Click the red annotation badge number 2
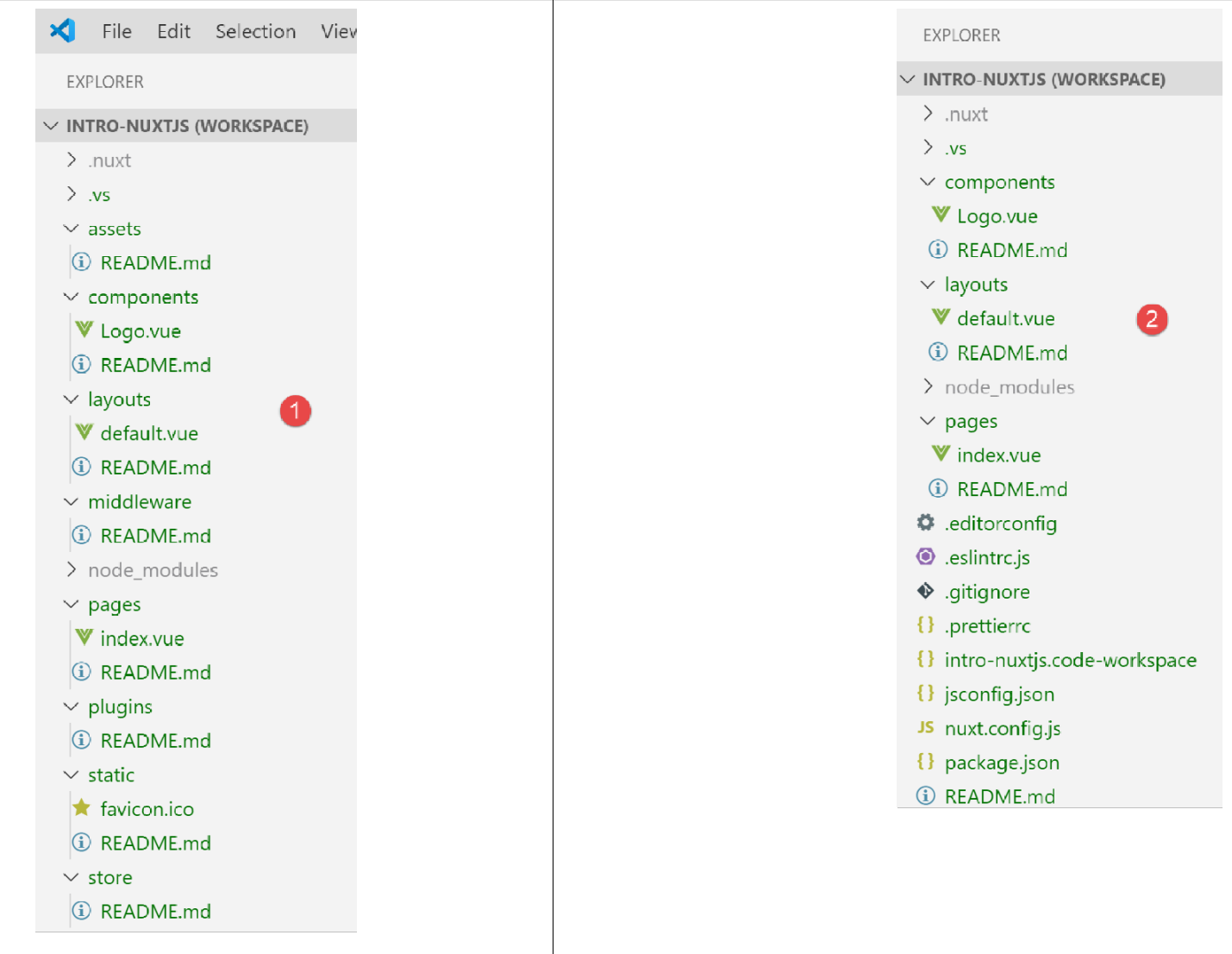The width and height of the screenshot is (1232, 954). [1152, 319]
